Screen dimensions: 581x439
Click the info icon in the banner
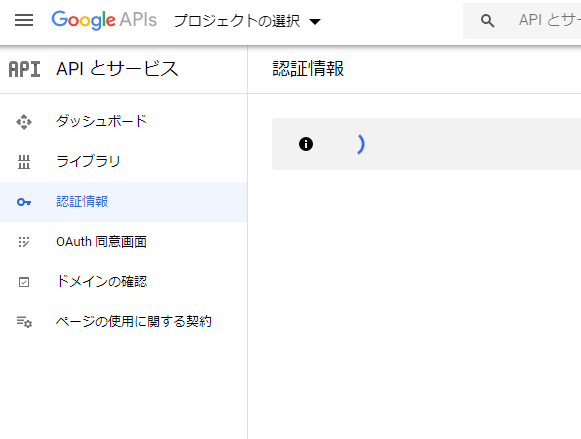click(x=306, y=144)
